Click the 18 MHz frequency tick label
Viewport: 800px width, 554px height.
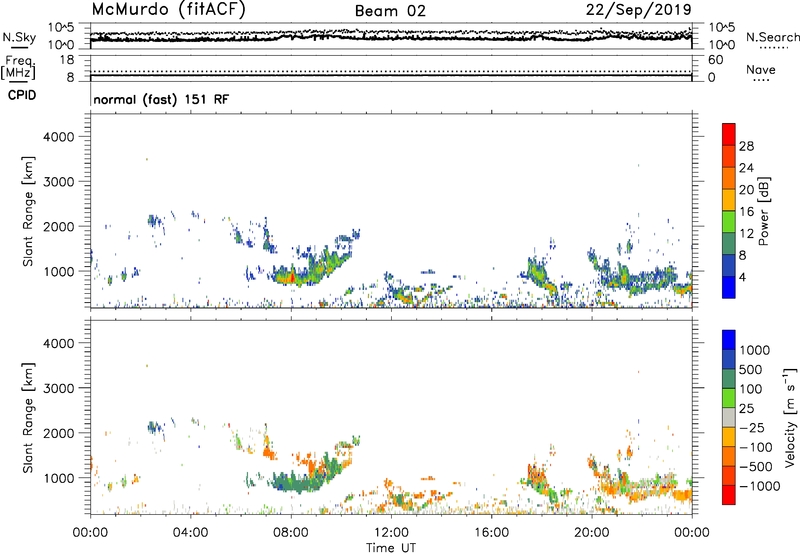click(67, 60)
